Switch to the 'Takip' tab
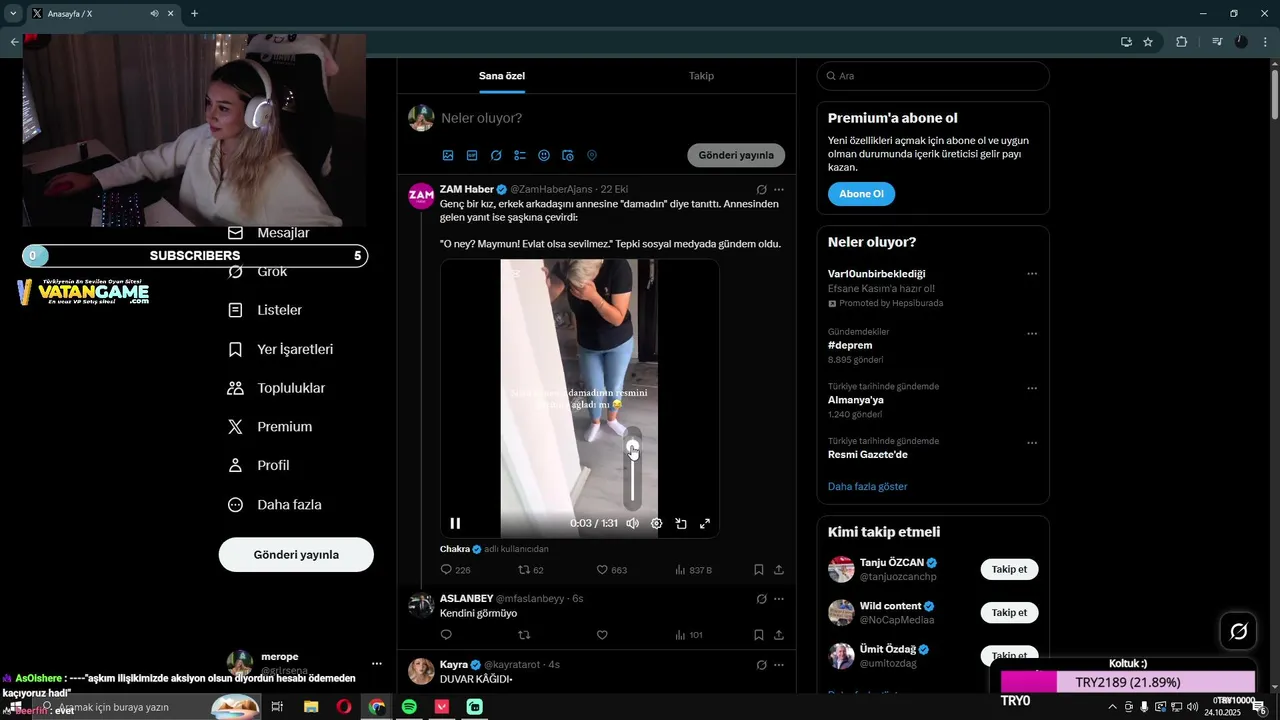The width and height of the screenshot is (1280, 720). [701, 76]
